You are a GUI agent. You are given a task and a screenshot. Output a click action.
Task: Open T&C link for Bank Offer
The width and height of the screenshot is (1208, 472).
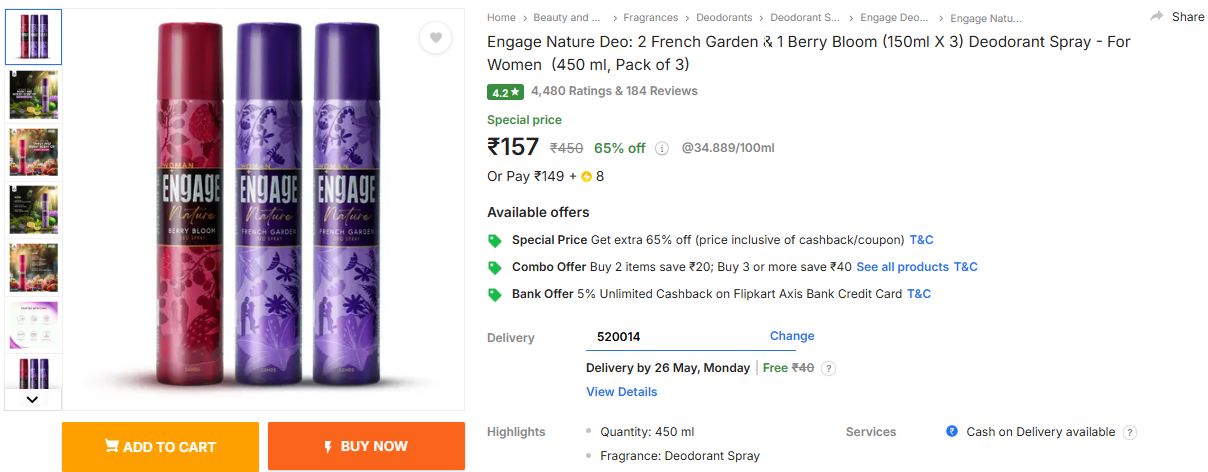click(x=918, y=294)
